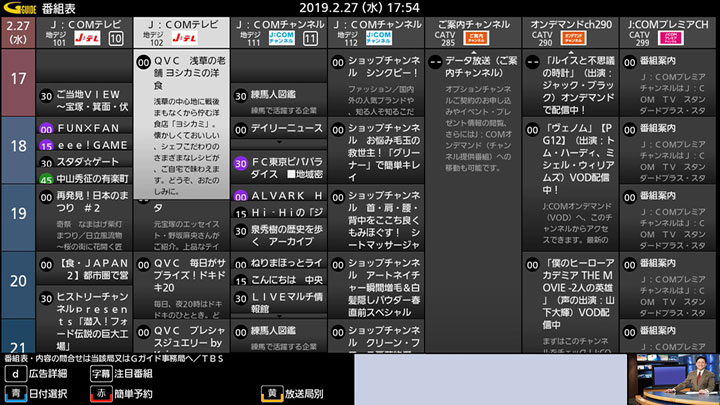
Task: Select 17:30 練馬人図鑑 program
Action: click(x=279, y=100)
